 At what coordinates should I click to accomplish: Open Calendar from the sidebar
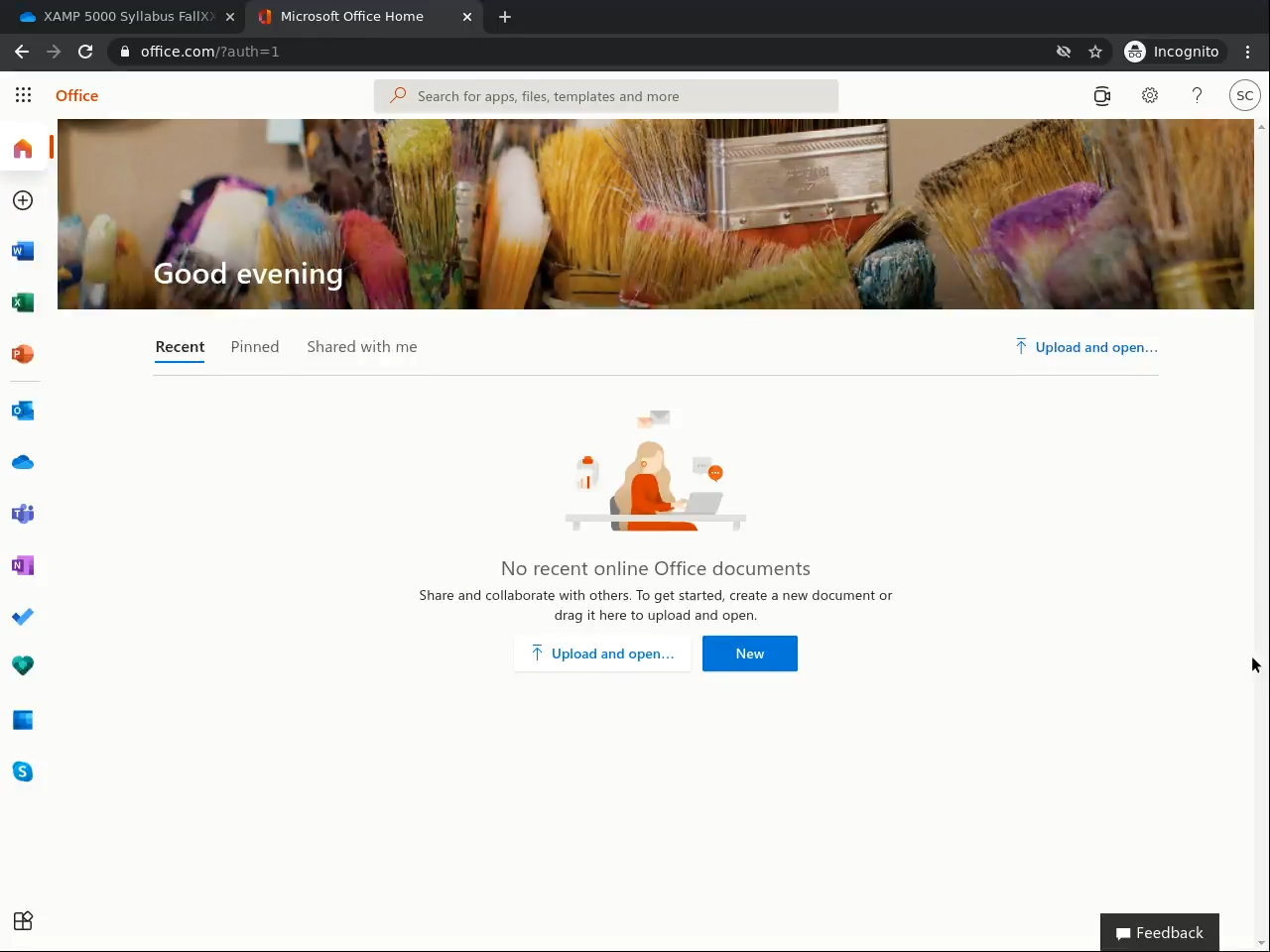tap(23, 720)
